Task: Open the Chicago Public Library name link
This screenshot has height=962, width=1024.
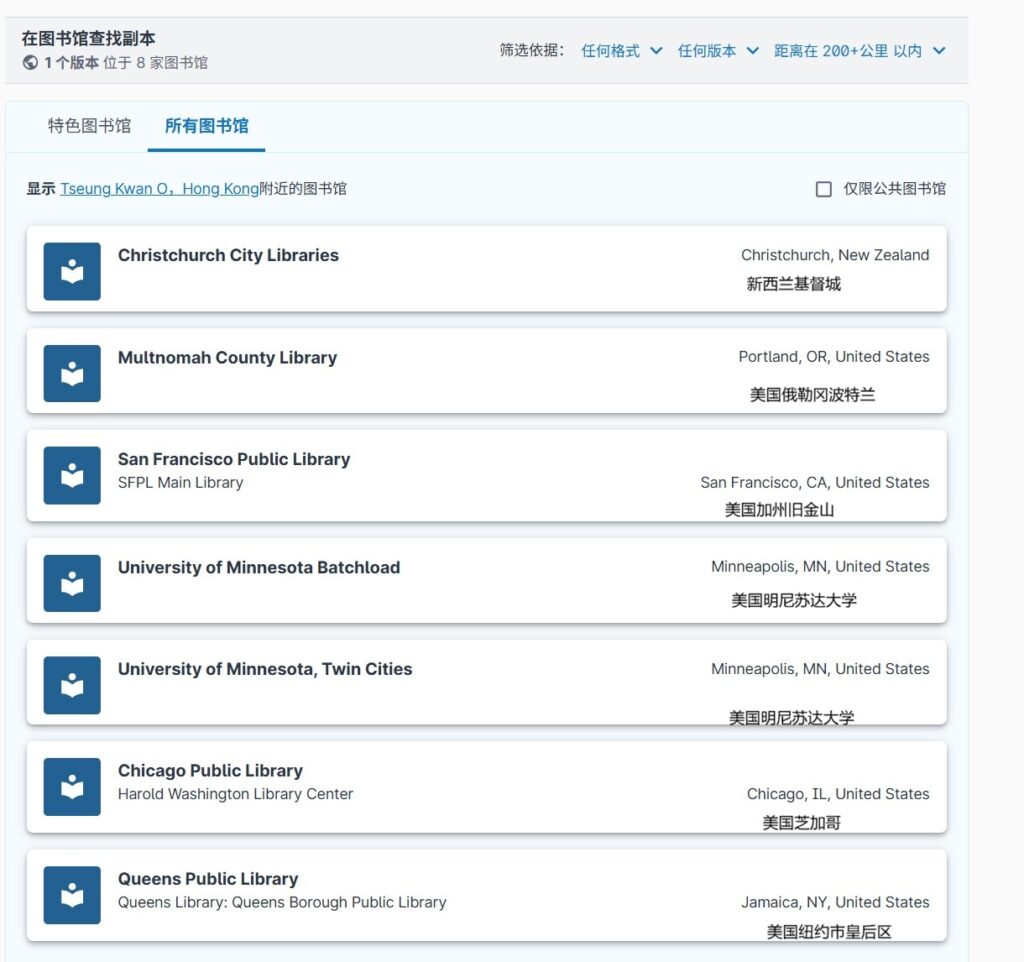Action: [x=210, y=770]
